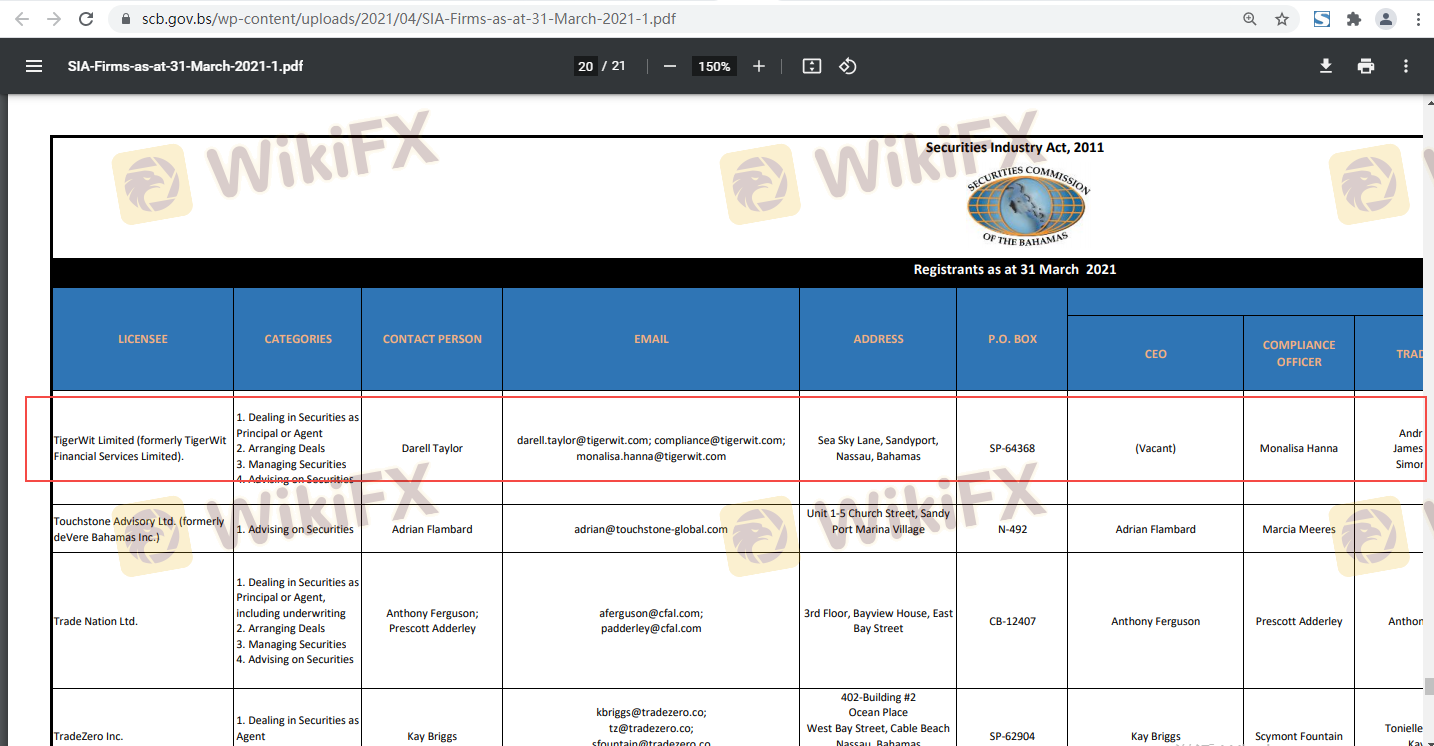This screenshot has width=1434, height=746.
Task: Click Prescott Adderley in the Compliance Officer column
Action: pyautogui.click(x=1299, y=621)
